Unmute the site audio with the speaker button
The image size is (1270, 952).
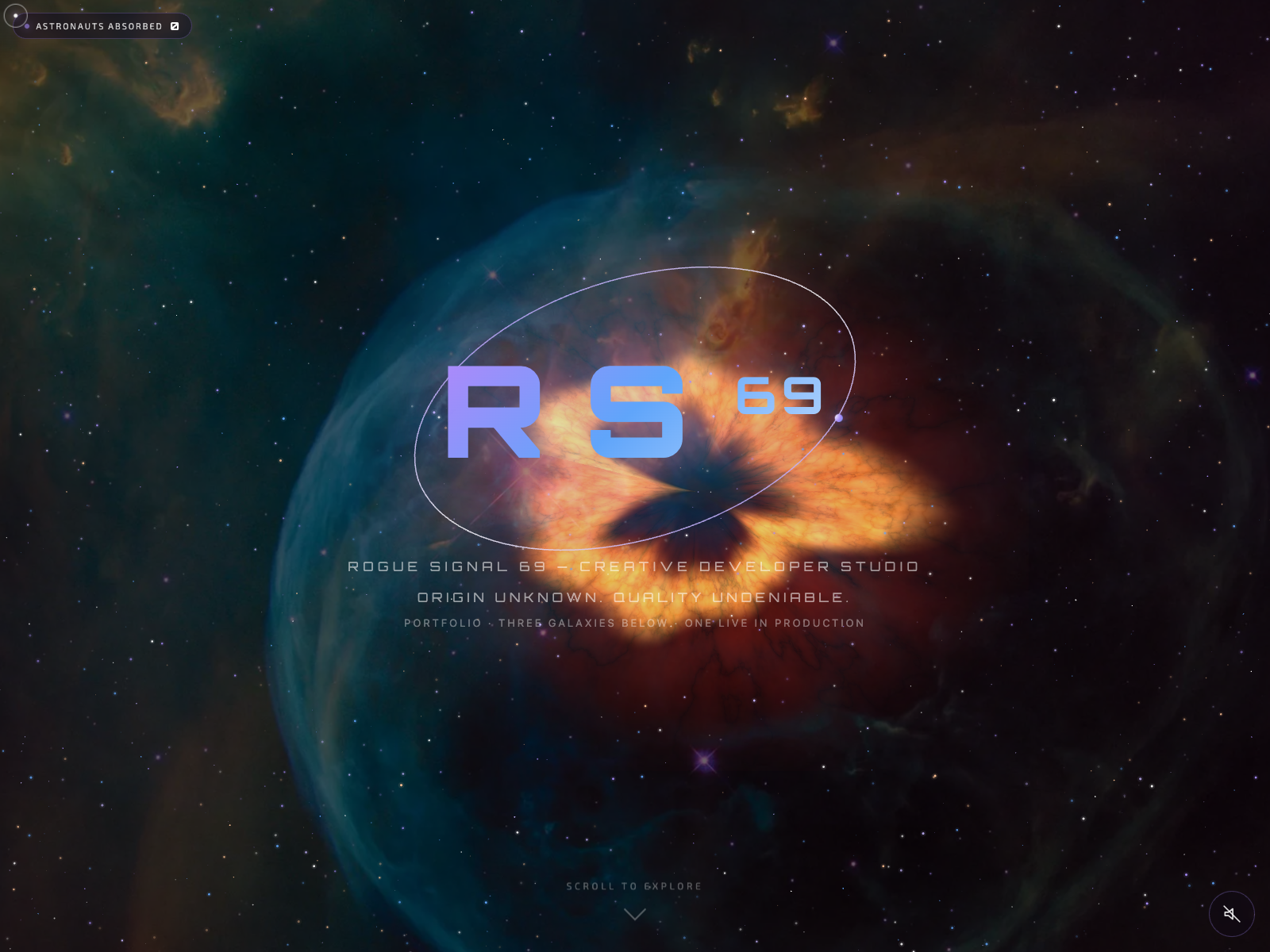(1231, 914)
